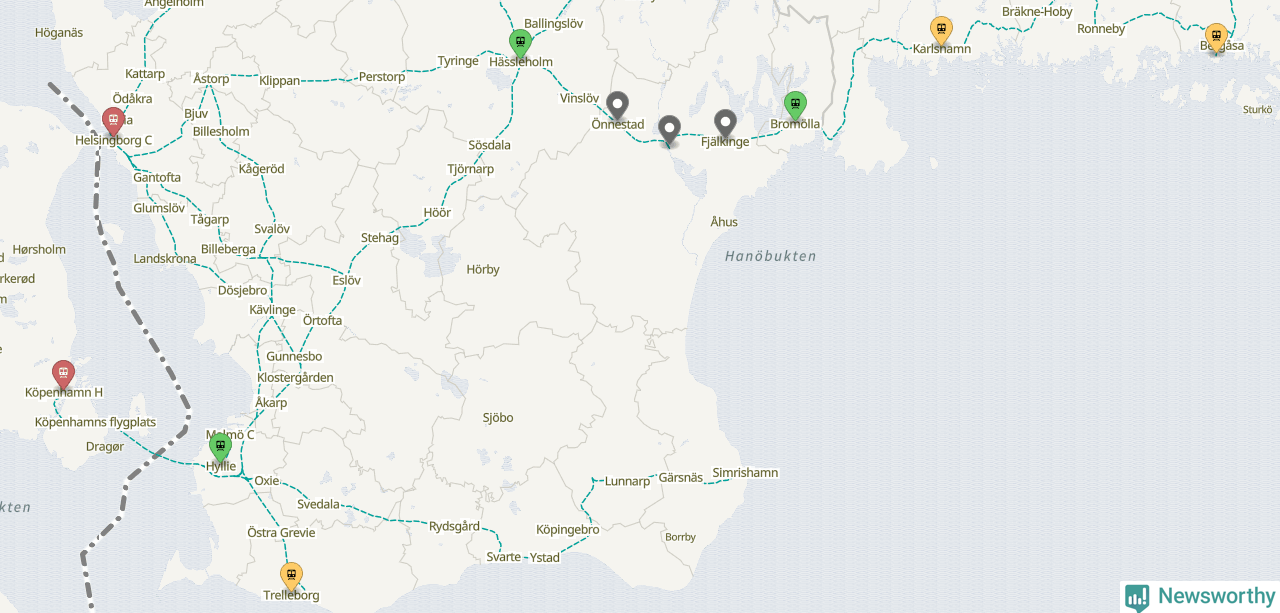Click the Perstorp label

(x=382, y=77)
